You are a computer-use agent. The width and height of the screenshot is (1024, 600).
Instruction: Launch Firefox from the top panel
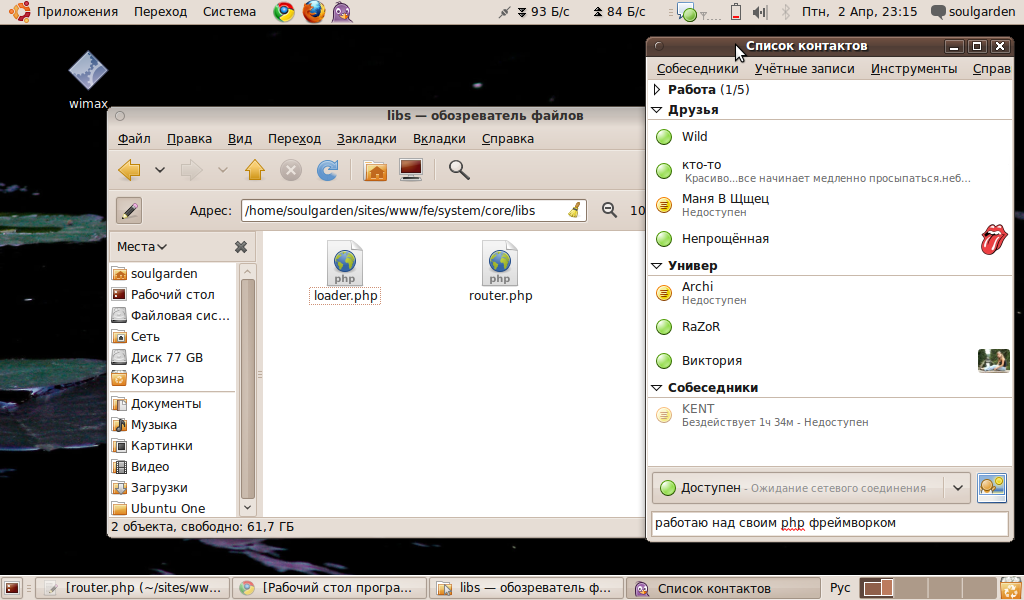[313, 12]
